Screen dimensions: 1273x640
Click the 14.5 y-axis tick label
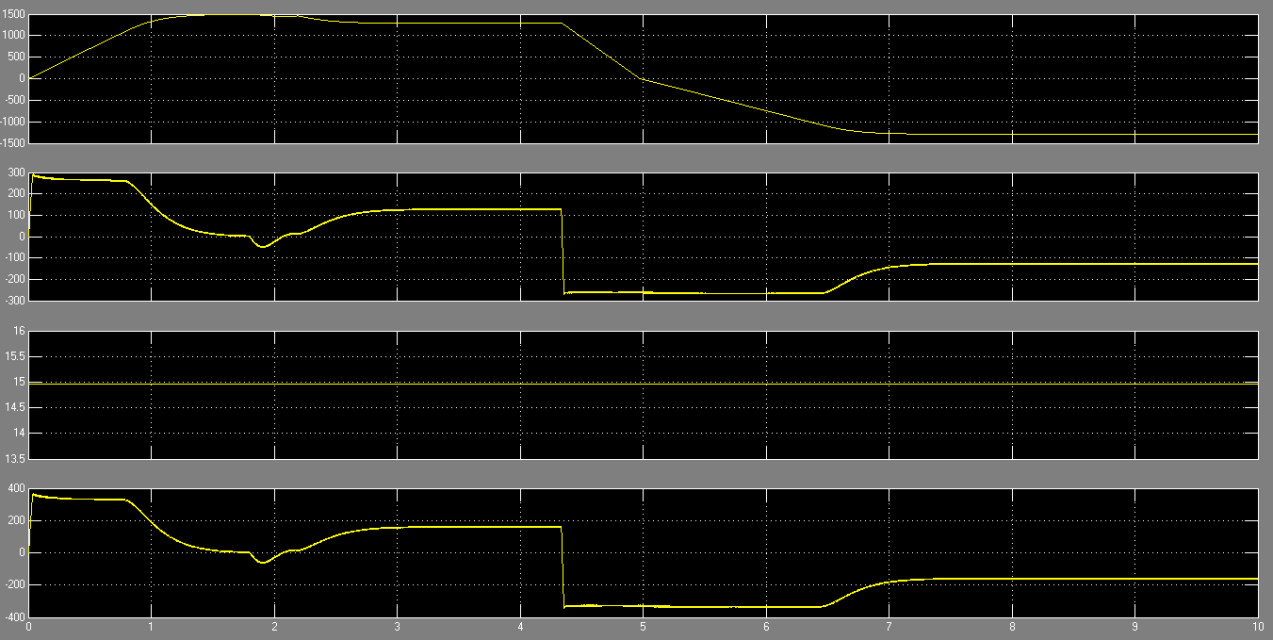(16, 408)
